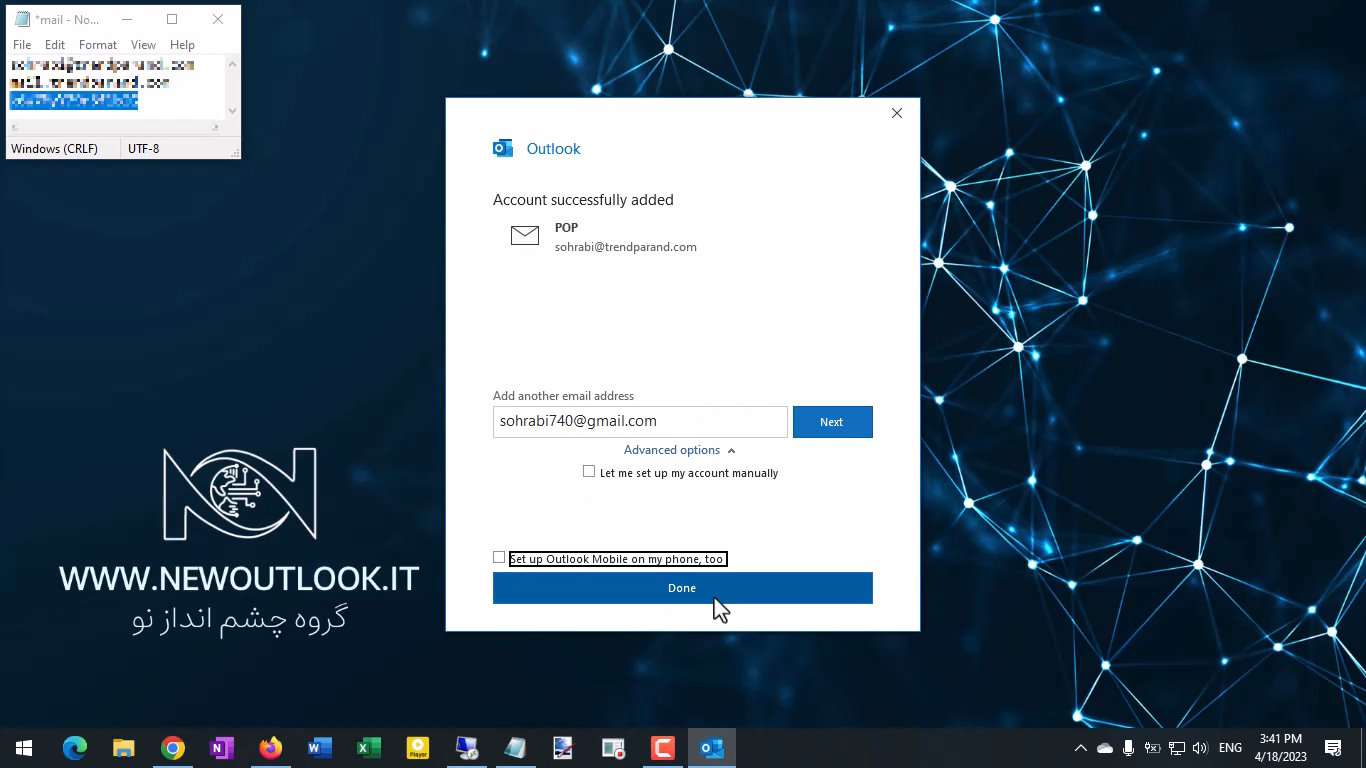
Task: Open the screen recorder taskbar icon
Action: coord(613,748)
